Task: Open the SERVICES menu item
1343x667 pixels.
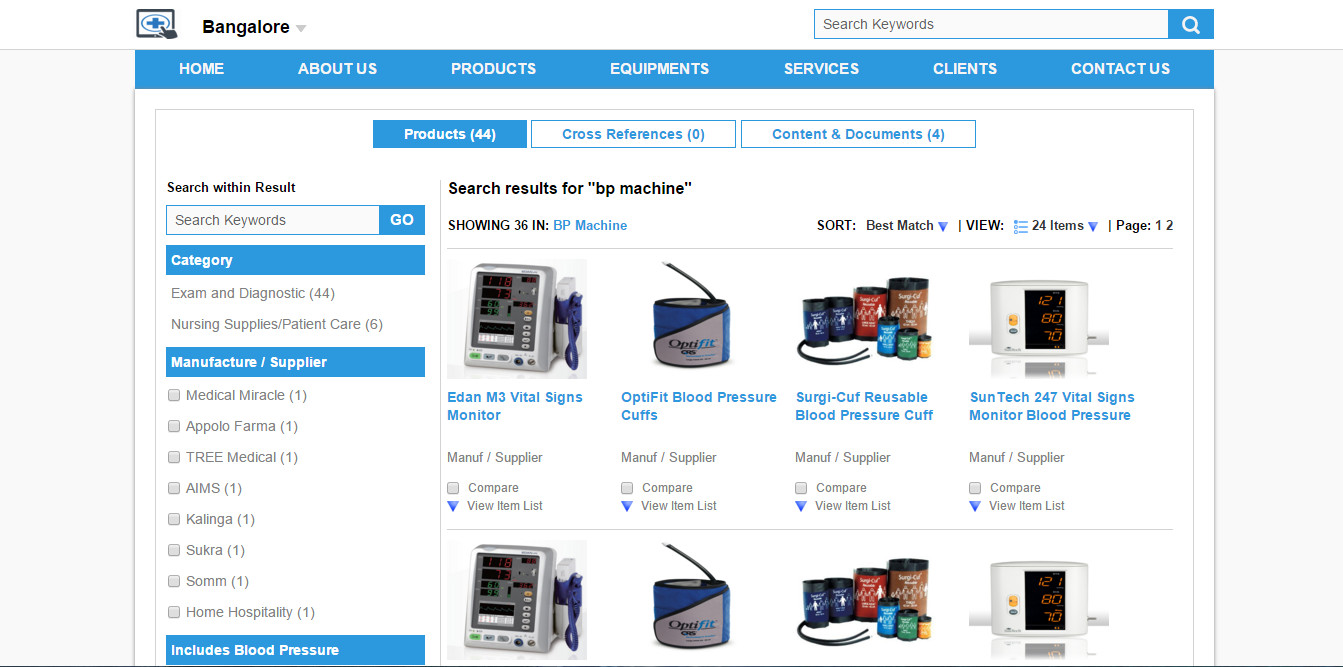Action: click(821, 69)
